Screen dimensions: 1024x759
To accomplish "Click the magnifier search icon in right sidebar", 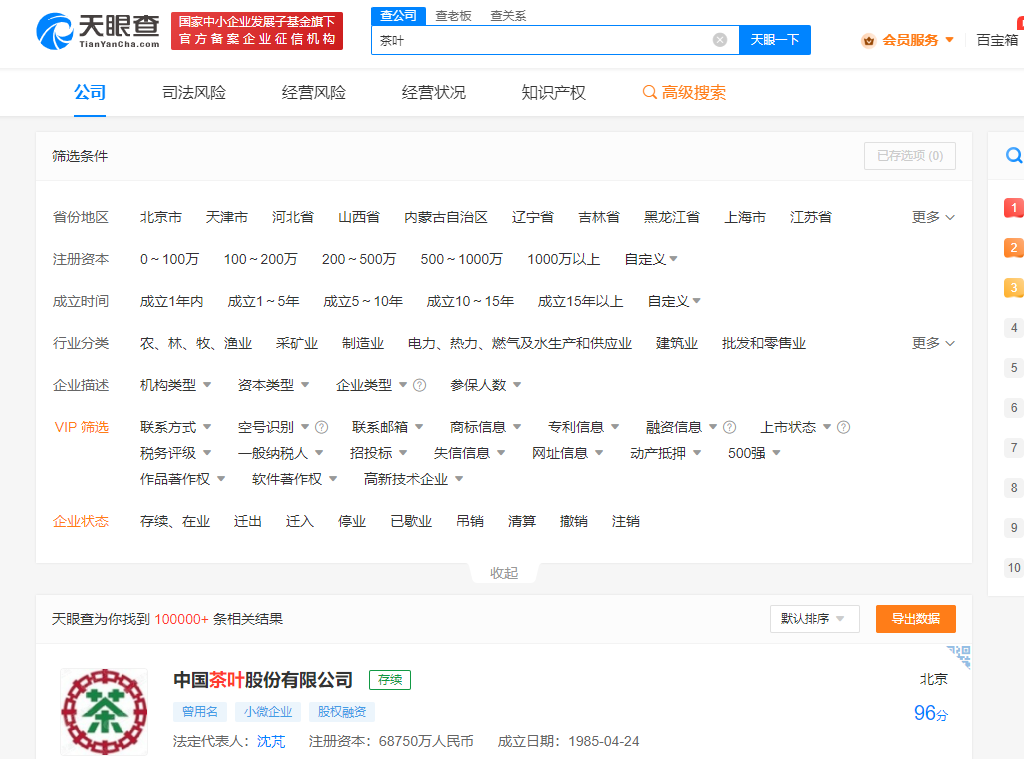I will click(1014, 156).
